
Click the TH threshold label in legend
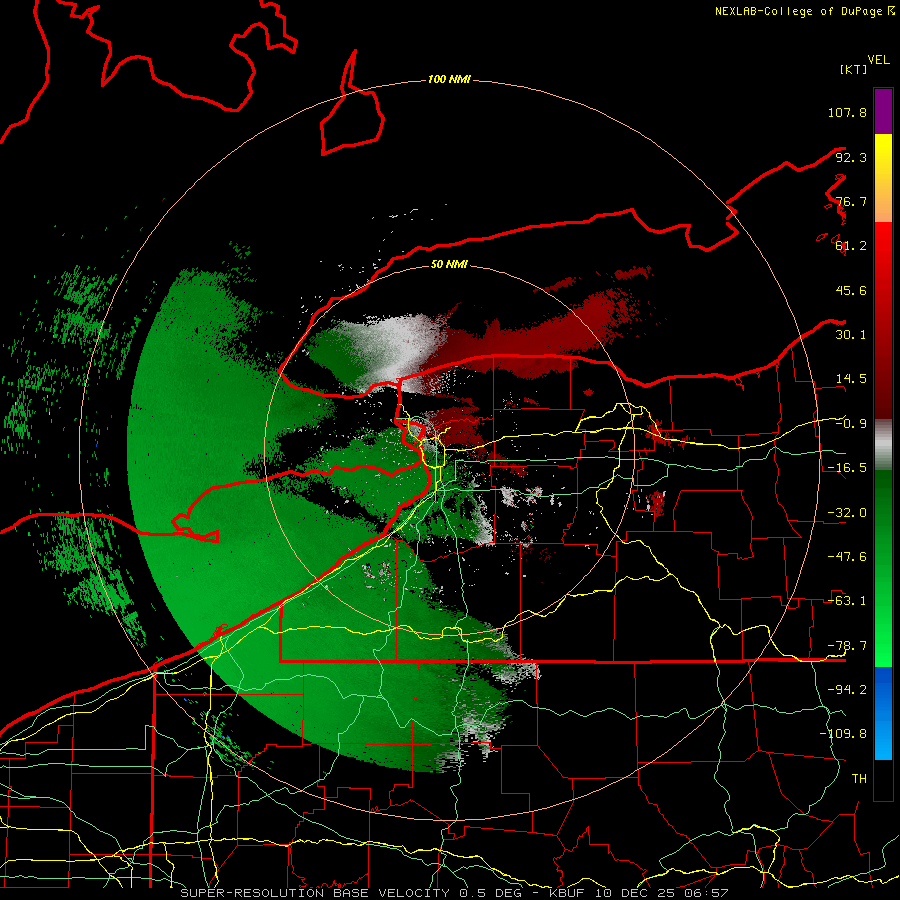859,779
